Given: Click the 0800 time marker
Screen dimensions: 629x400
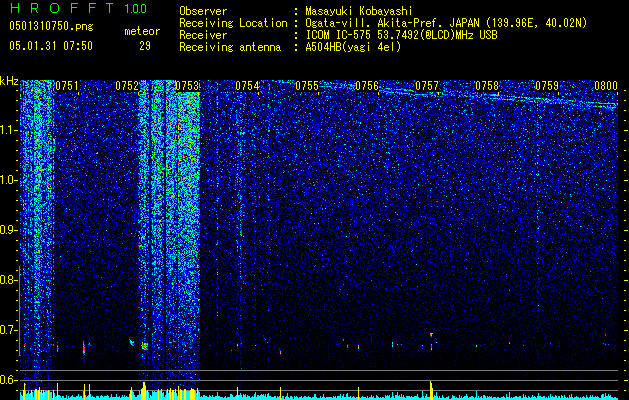Looking at the screenshot, I should pyautogui.click(x=606, y=86).
